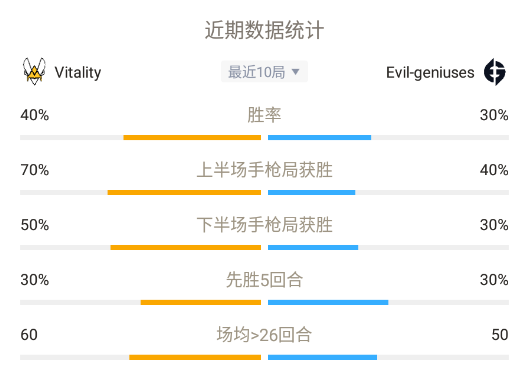This screenshot has height=379, width=523.
Task: Click the 场均>26回合 label
Action: pyautogui.click(x=265, y=335)
